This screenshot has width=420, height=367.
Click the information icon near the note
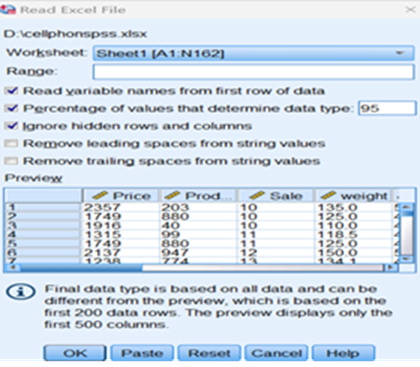point(21,292)
